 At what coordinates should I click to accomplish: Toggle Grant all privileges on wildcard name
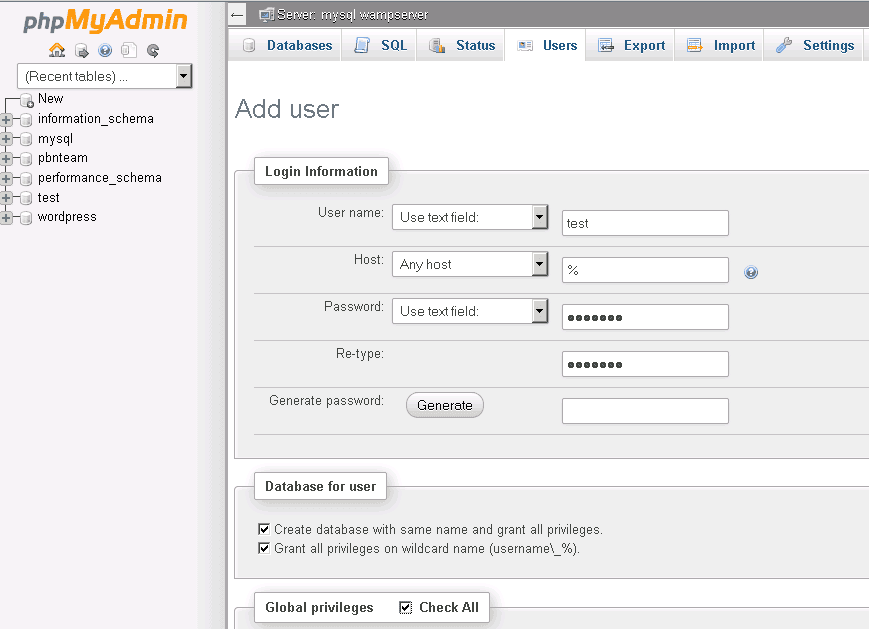(x=264, y=548)
